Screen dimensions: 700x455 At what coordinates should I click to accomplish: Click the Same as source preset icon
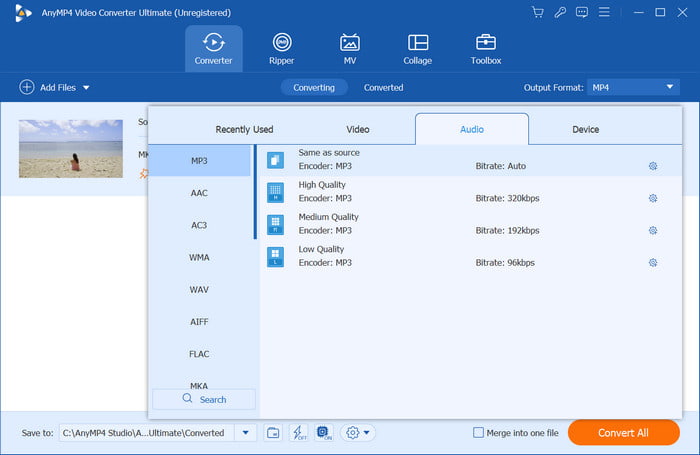pos(275,160)
